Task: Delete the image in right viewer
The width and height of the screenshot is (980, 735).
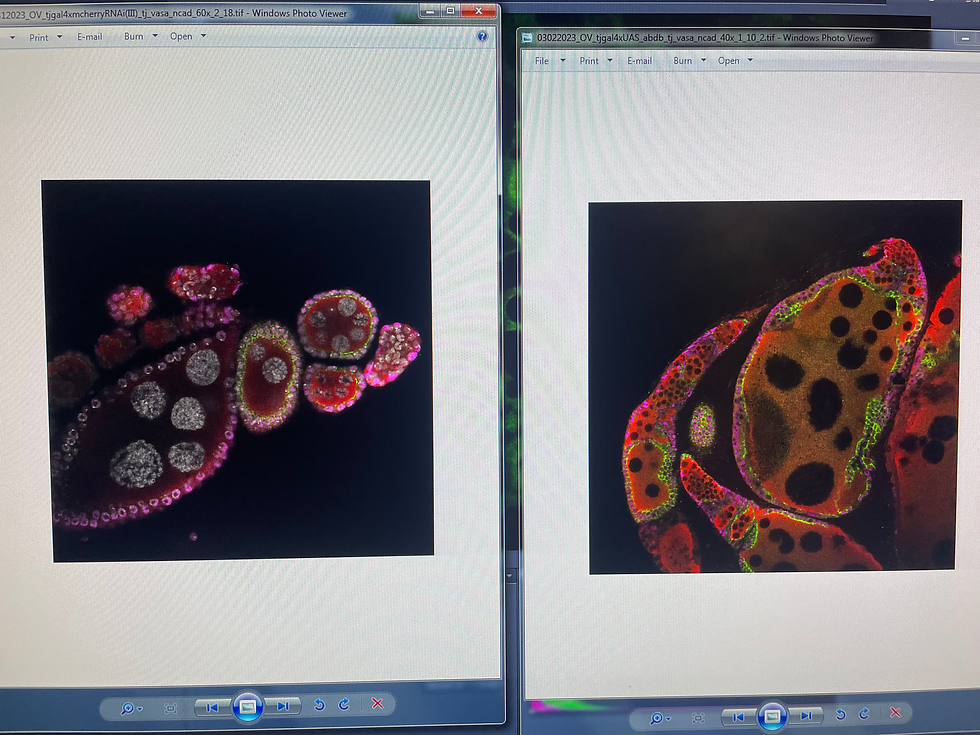Action: pos(896,712)
